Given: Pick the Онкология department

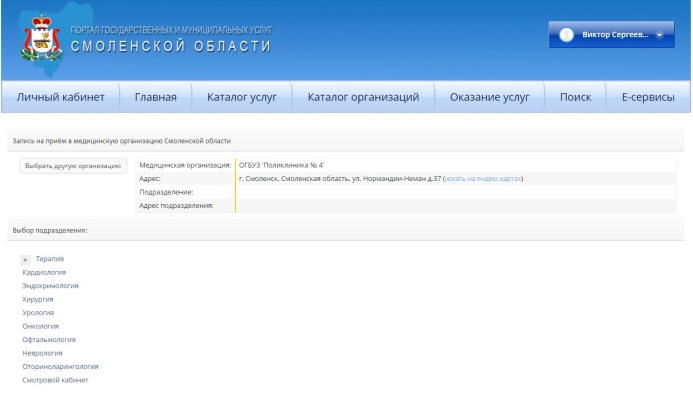Looking at the screenshot, I should (40, 326).
